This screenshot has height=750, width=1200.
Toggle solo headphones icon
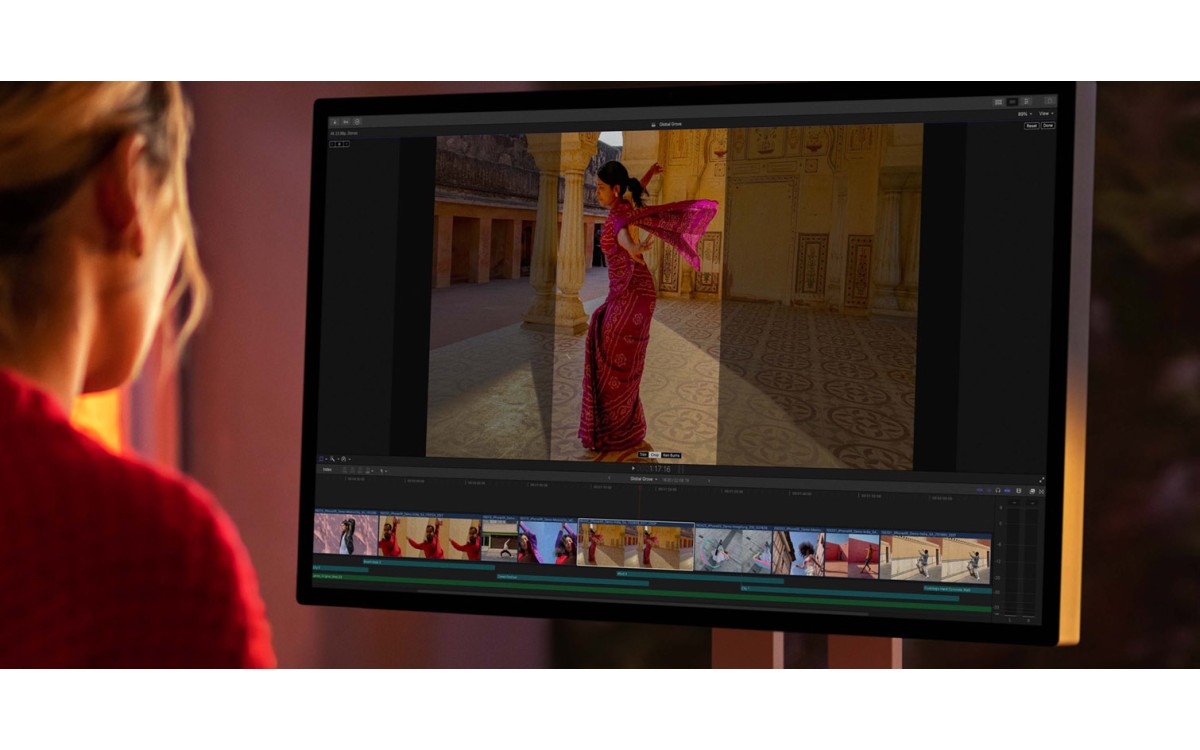[998, 490]
